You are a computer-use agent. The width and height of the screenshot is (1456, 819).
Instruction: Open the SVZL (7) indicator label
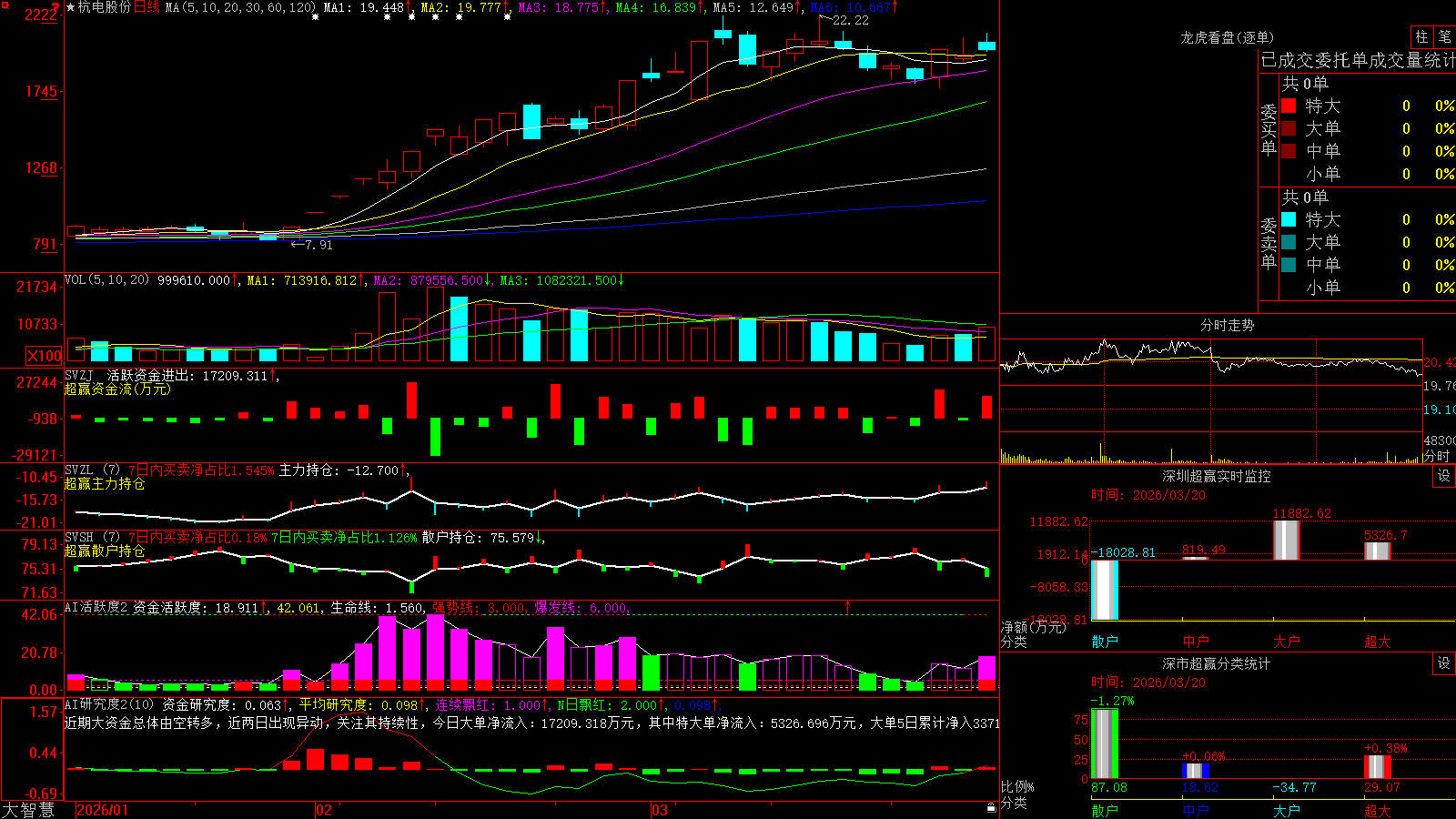click(x=92, y=470)
